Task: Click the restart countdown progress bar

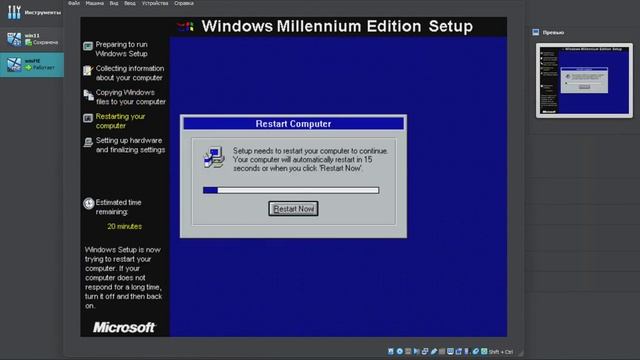Action: click(x=291, y=190)
